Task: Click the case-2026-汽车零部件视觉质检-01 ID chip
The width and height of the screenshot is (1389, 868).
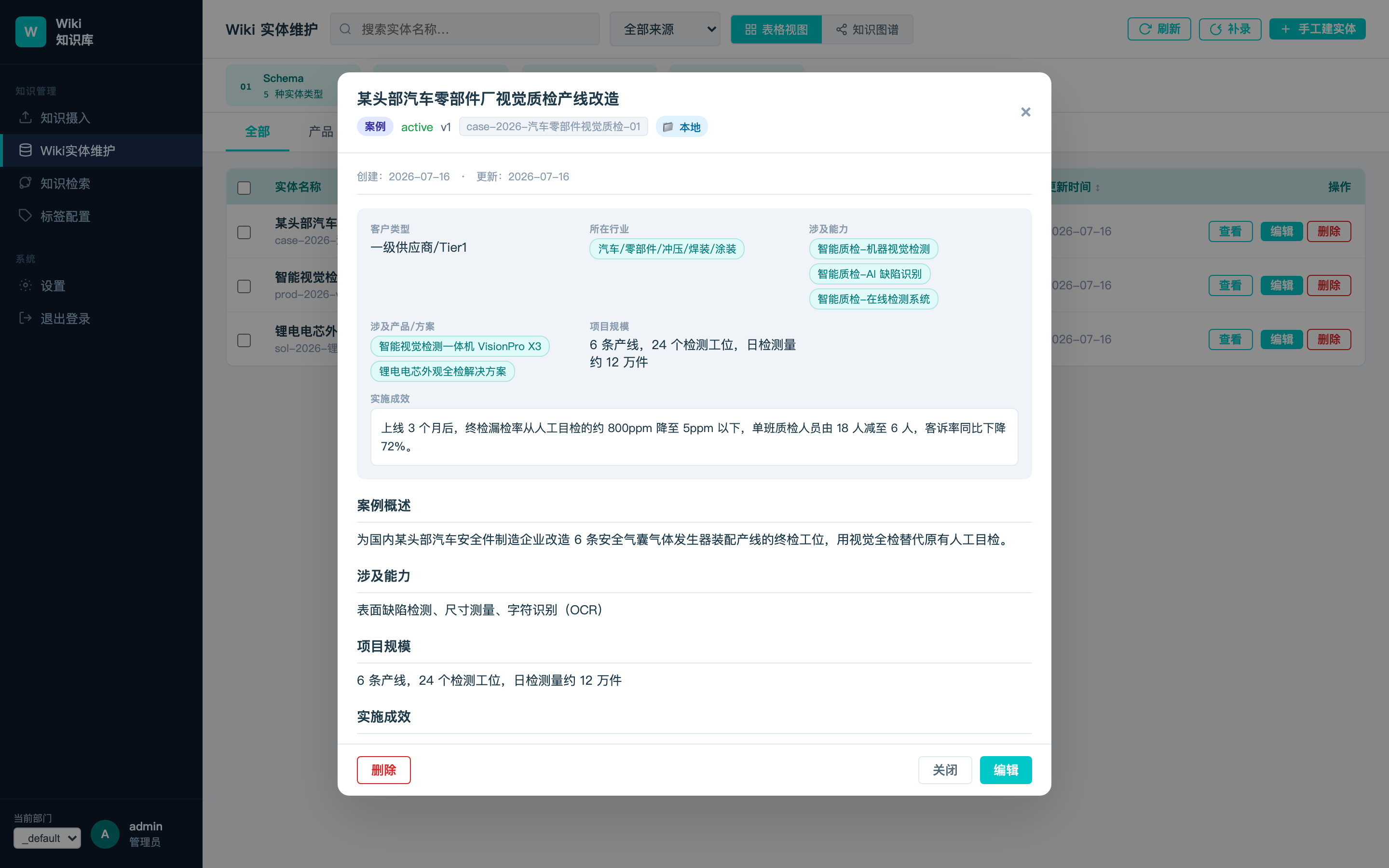Action: [x=553, y=126]
